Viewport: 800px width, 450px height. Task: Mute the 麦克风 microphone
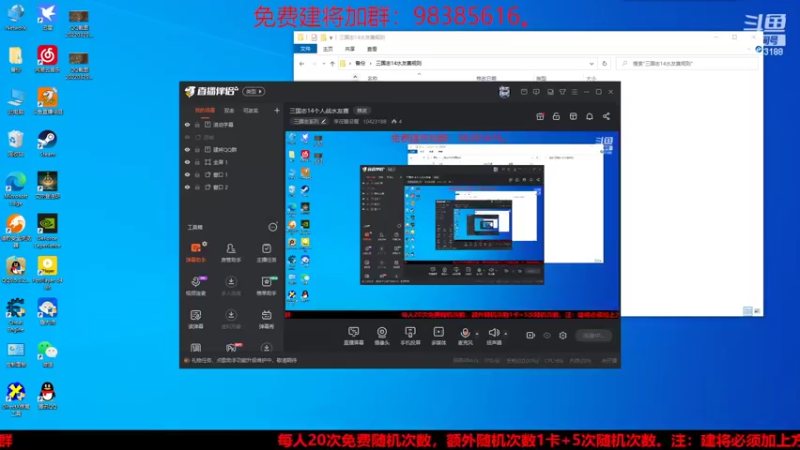(465, 336)
